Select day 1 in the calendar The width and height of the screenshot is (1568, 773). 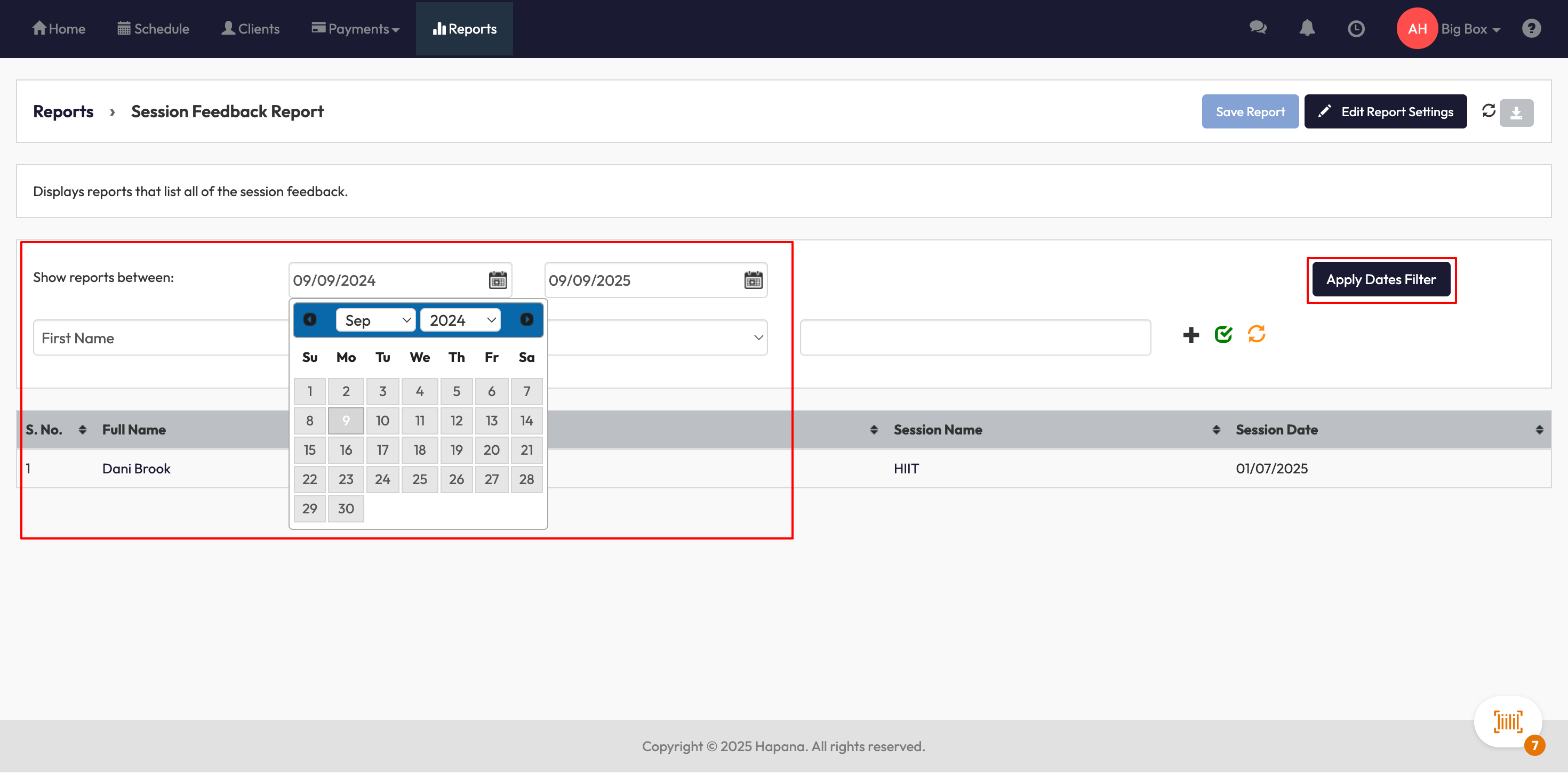[310, 391]
